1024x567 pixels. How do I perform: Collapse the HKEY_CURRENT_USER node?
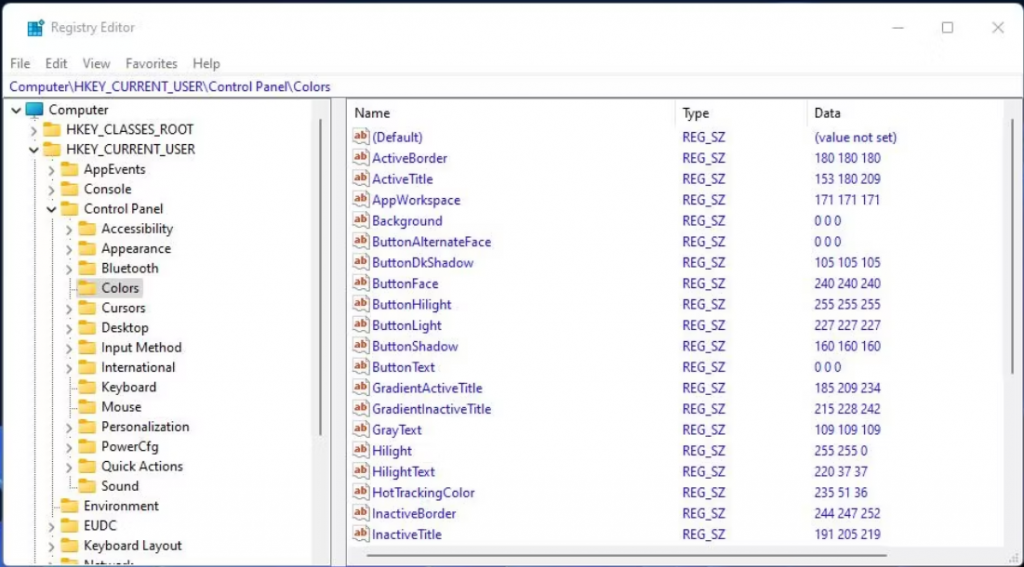click(34, 150)
